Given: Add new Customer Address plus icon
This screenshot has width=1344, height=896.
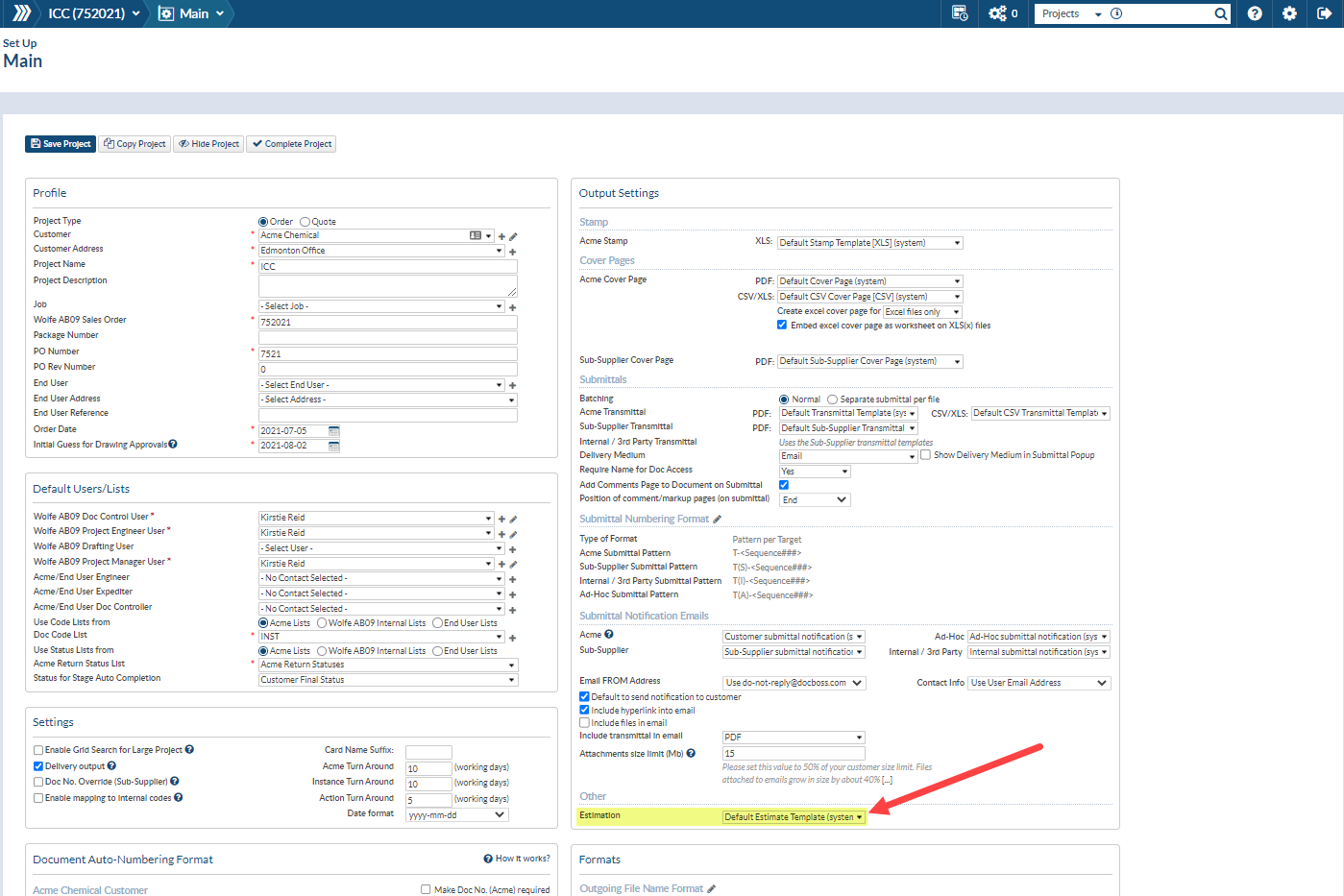Looking at the screenshot, I should [513, 252].
